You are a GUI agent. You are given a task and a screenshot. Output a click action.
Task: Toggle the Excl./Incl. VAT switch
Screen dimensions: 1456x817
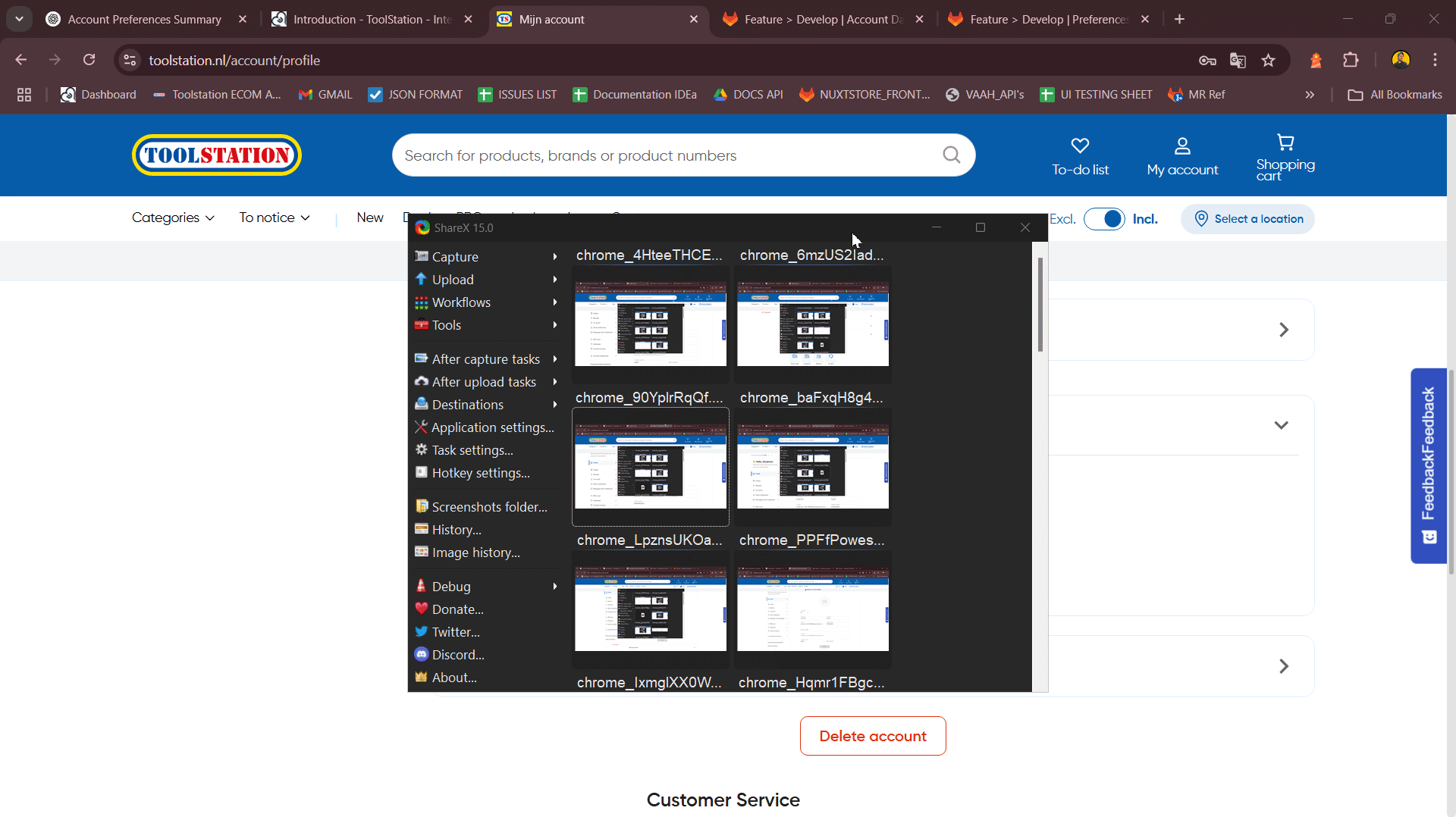click(1104, 219)
